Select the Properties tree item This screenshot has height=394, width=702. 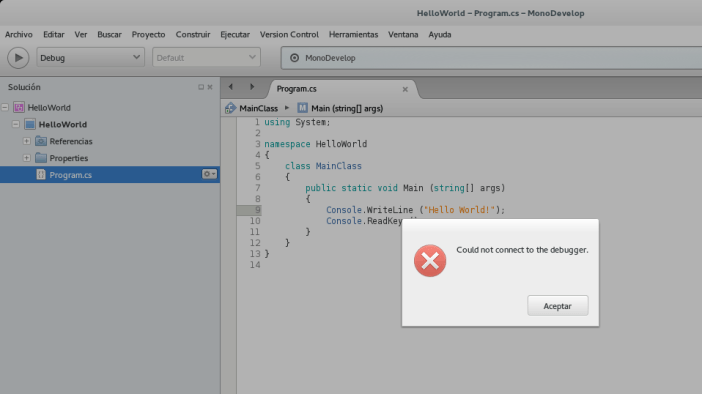coord(68,158)
